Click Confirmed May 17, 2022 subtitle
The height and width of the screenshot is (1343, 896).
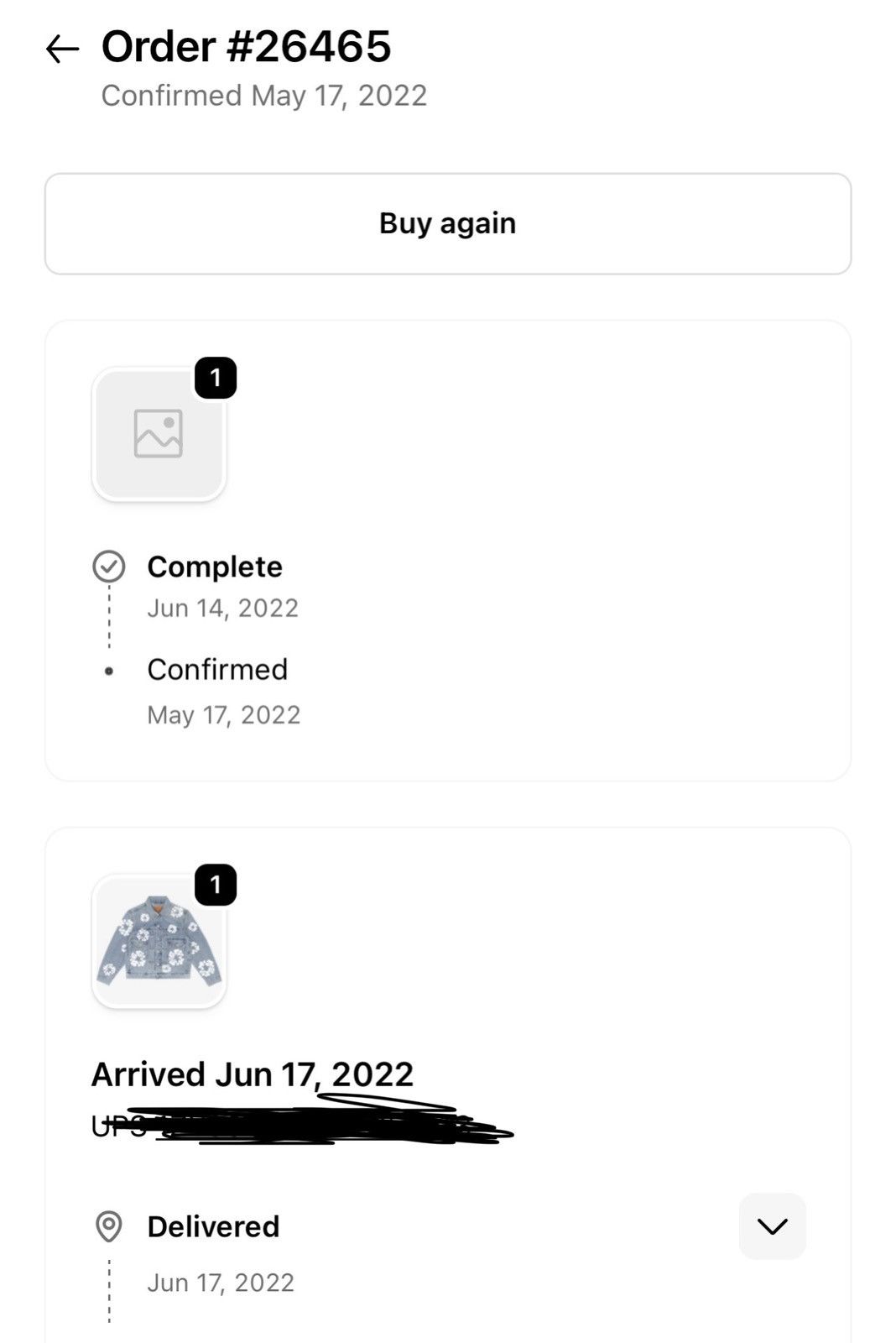point(264,96)
